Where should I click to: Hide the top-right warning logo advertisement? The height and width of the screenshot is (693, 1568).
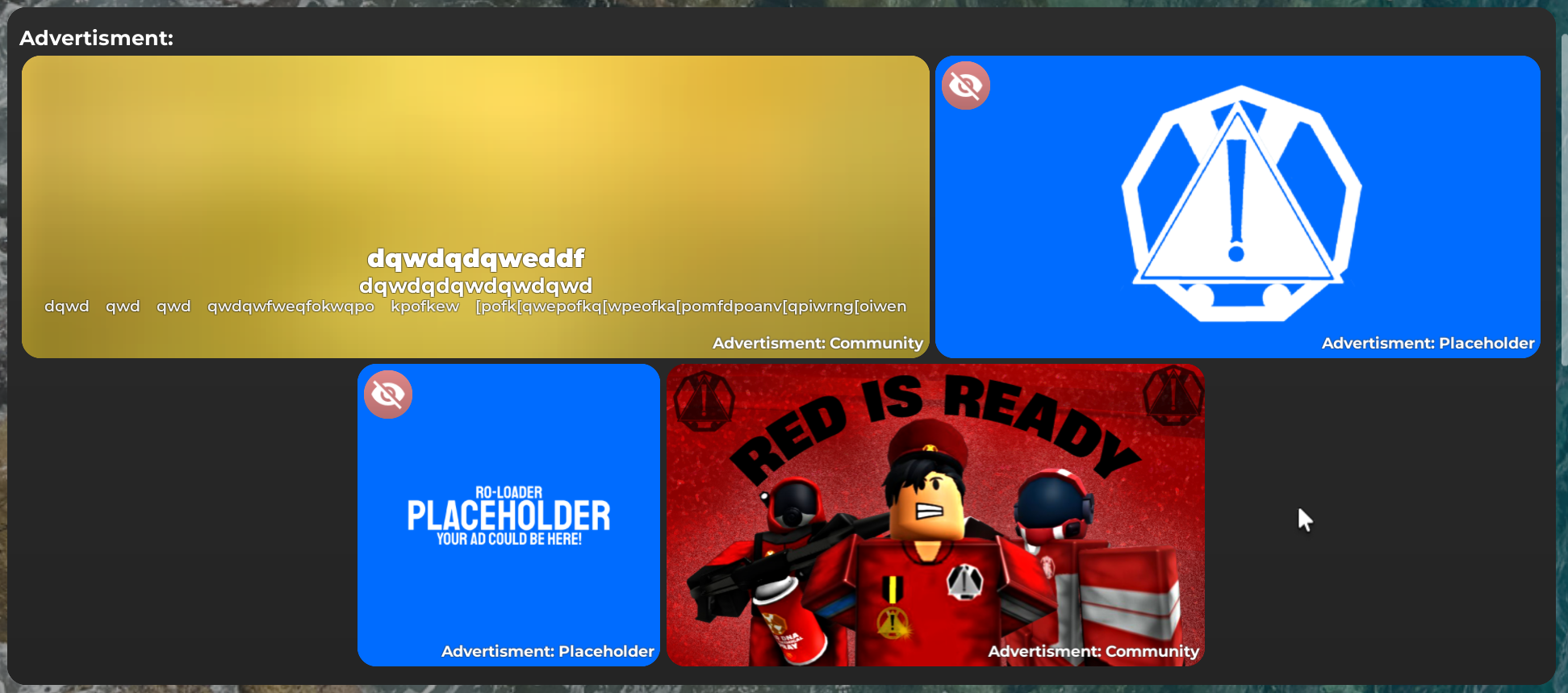click(x=965, y=86)
